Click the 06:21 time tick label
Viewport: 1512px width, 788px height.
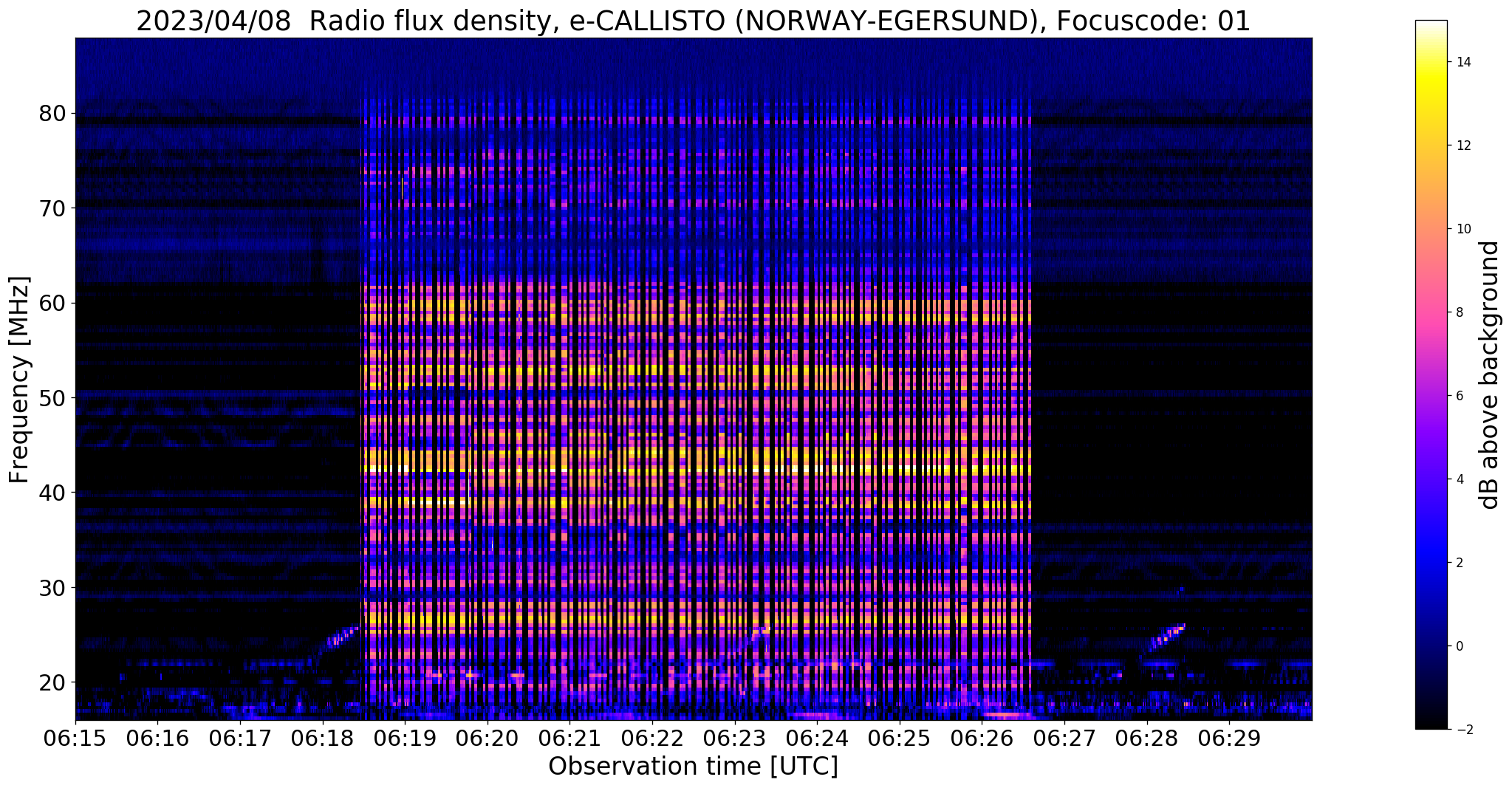click(569, 738)
